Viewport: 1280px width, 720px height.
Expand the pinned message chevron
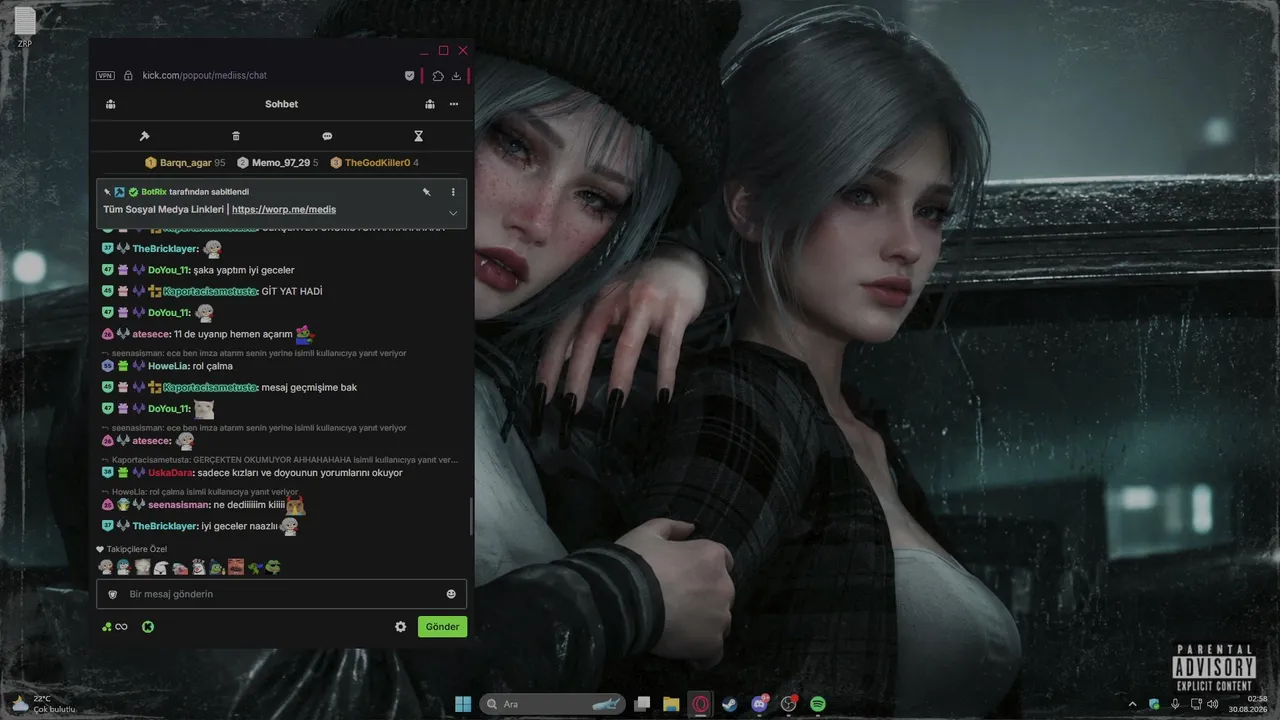point(453,213)
